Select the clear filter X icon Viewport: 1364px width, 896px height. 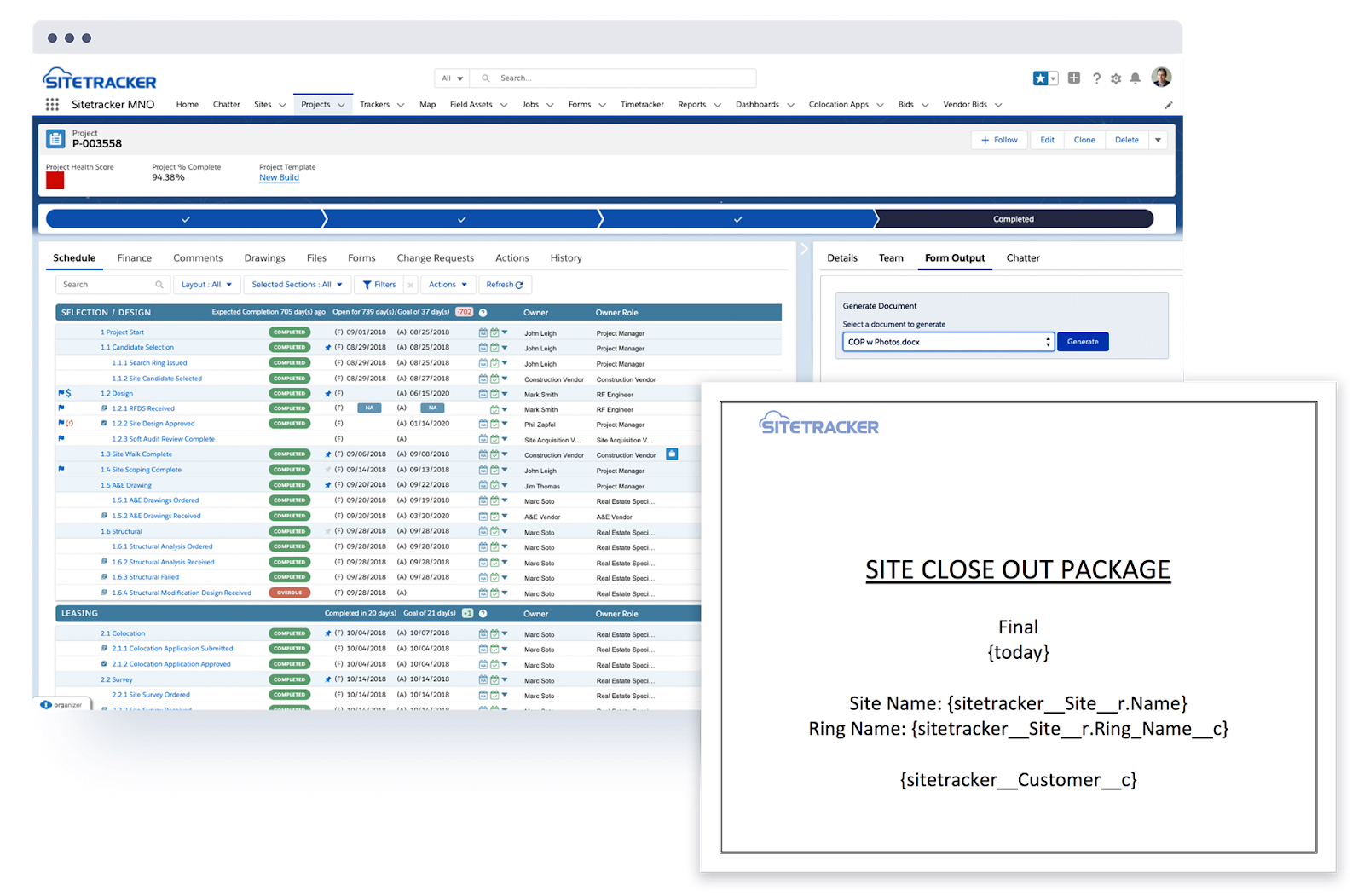[x=411, y=285]
